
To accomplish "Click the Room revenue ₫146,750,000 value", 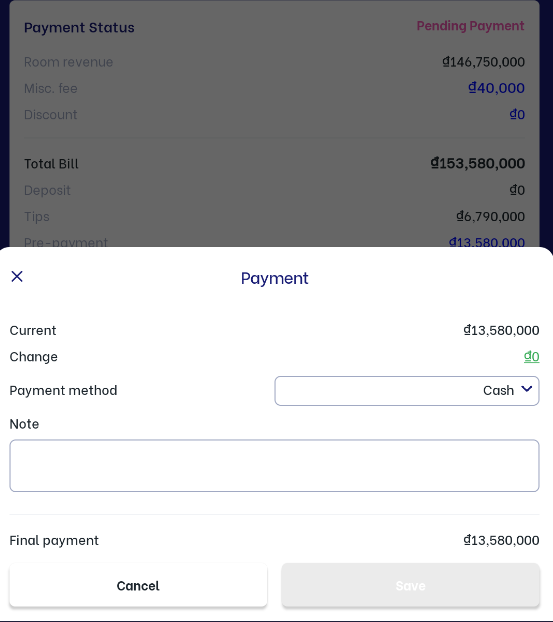I will [483, 62].
